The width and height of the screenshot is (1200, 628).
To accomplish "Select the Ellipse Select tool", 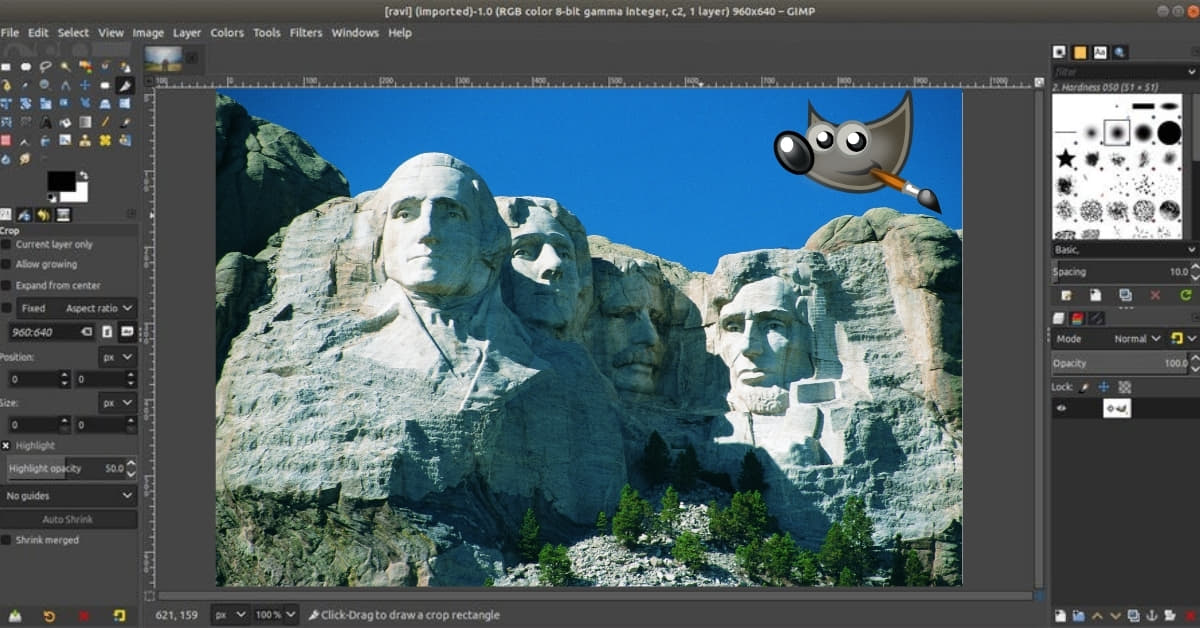I will click(x=26, y=67).
